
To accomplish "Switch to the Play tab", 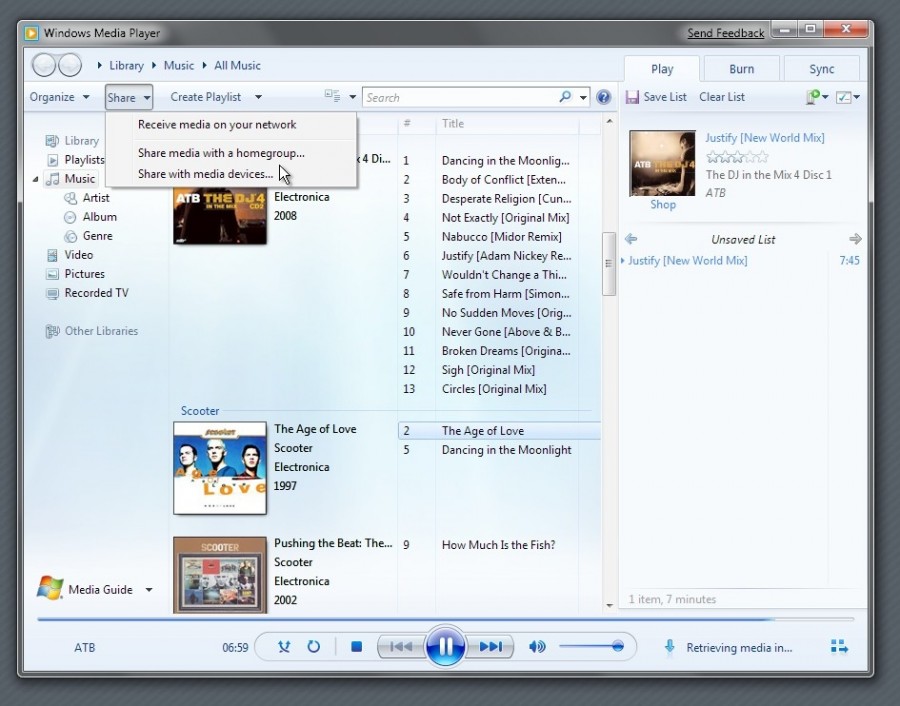I will pyautogui.click(x=662, y=69).
